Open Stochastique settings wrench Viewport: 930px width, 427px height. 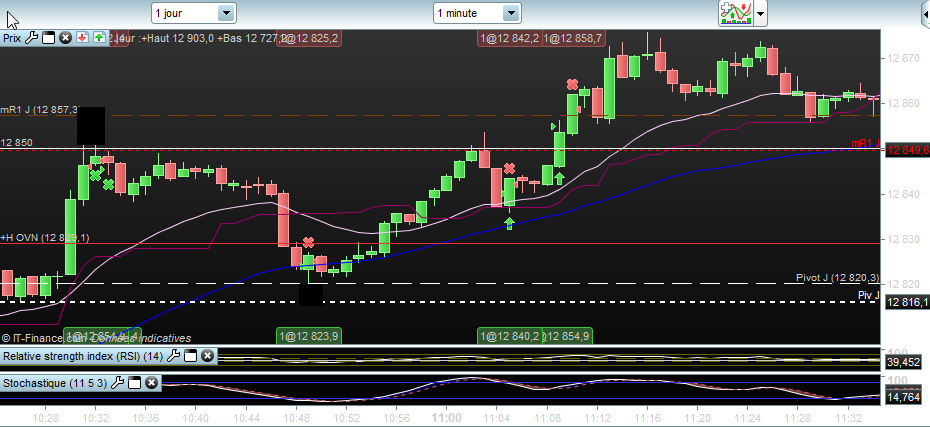pos(117,383)
